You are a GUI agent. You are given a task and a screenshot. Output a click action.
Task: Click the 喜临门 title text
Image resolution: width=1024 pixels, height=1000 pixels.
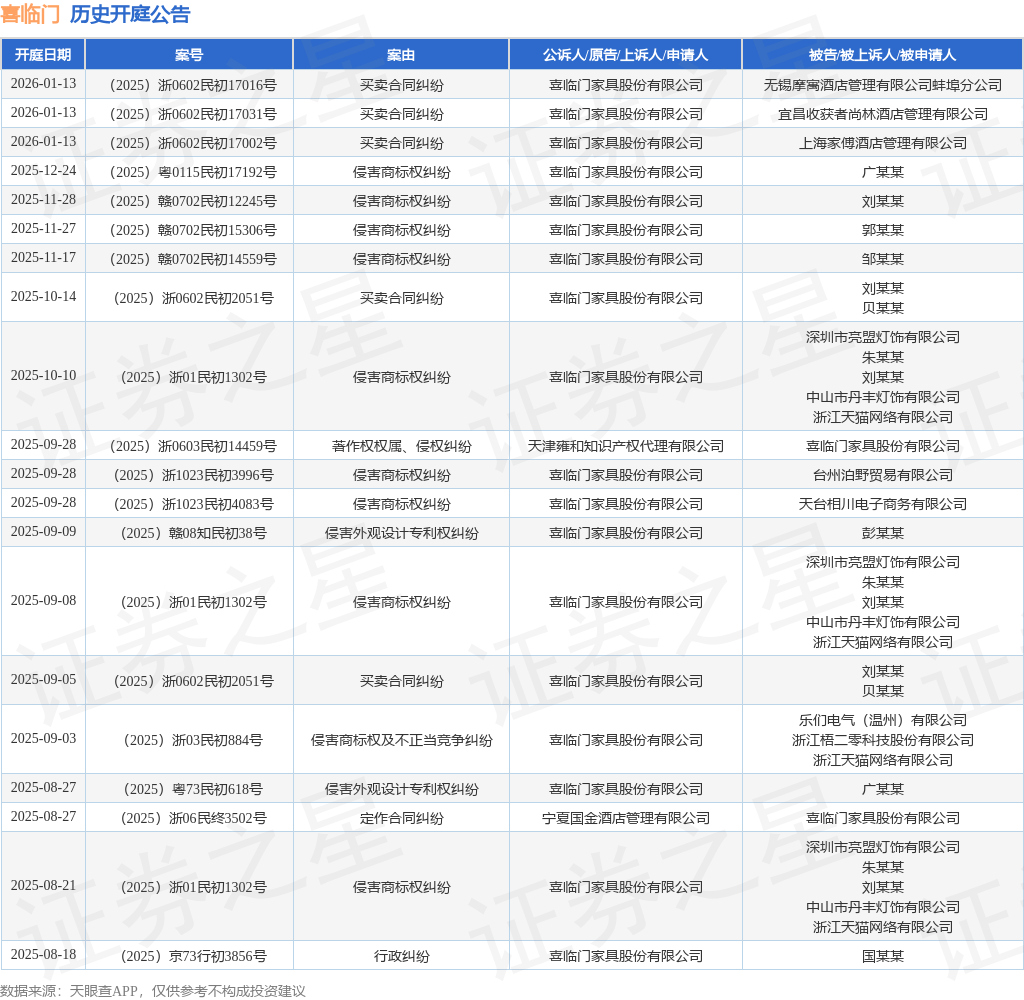pos(30,14)
